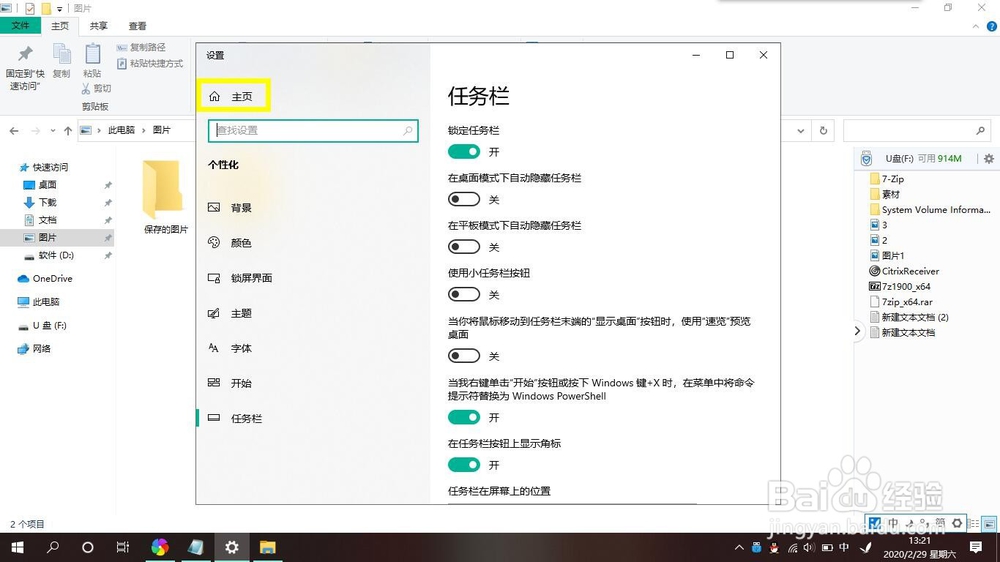The height and width of the screenshot is (562, 1000).
Task: Enable auto-hide taskbar in desktop mode
Action: 464,200
